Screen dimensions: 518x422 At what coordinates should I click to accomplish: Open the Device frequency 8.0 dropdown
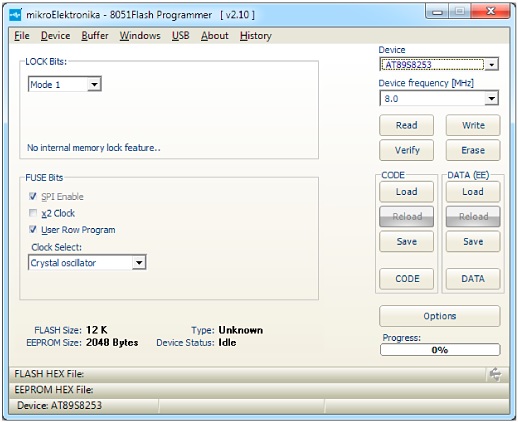click(492, 98)
